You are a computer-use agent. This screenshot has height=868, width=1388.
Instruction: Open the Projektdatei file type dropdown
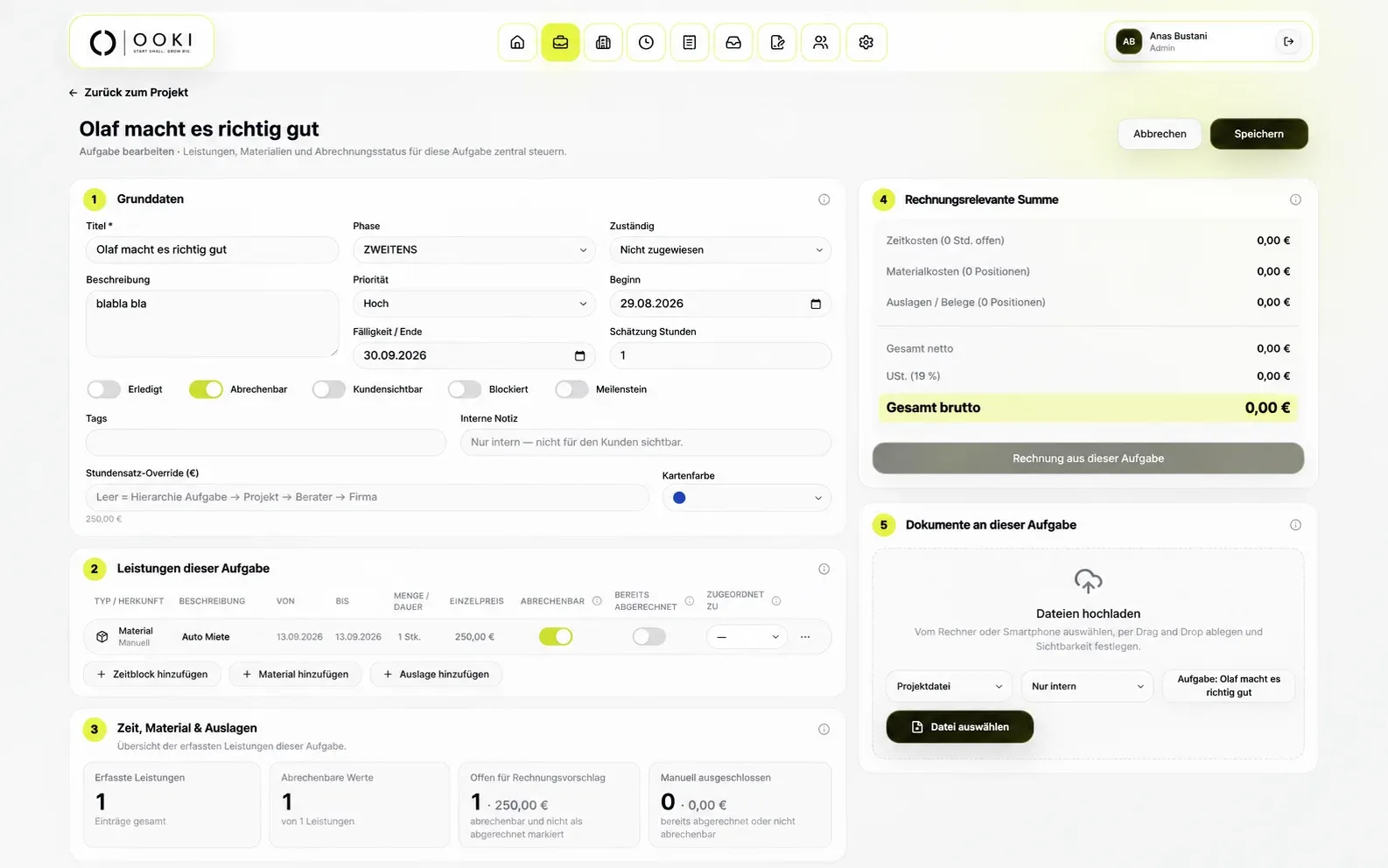point(949,686)
